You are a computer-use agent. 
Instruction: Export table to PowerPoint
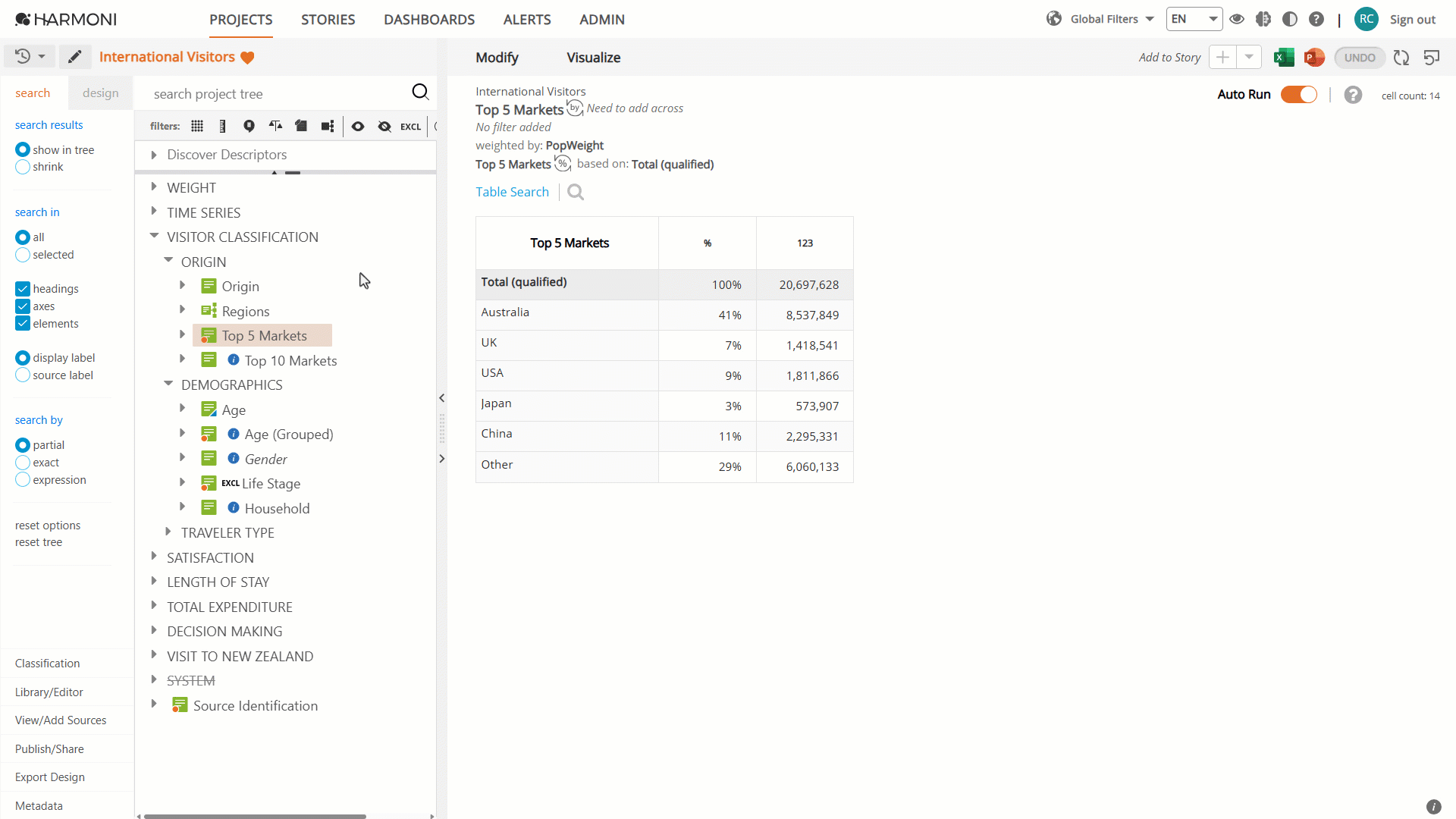pyautogui.click(x=1314, y=58)
